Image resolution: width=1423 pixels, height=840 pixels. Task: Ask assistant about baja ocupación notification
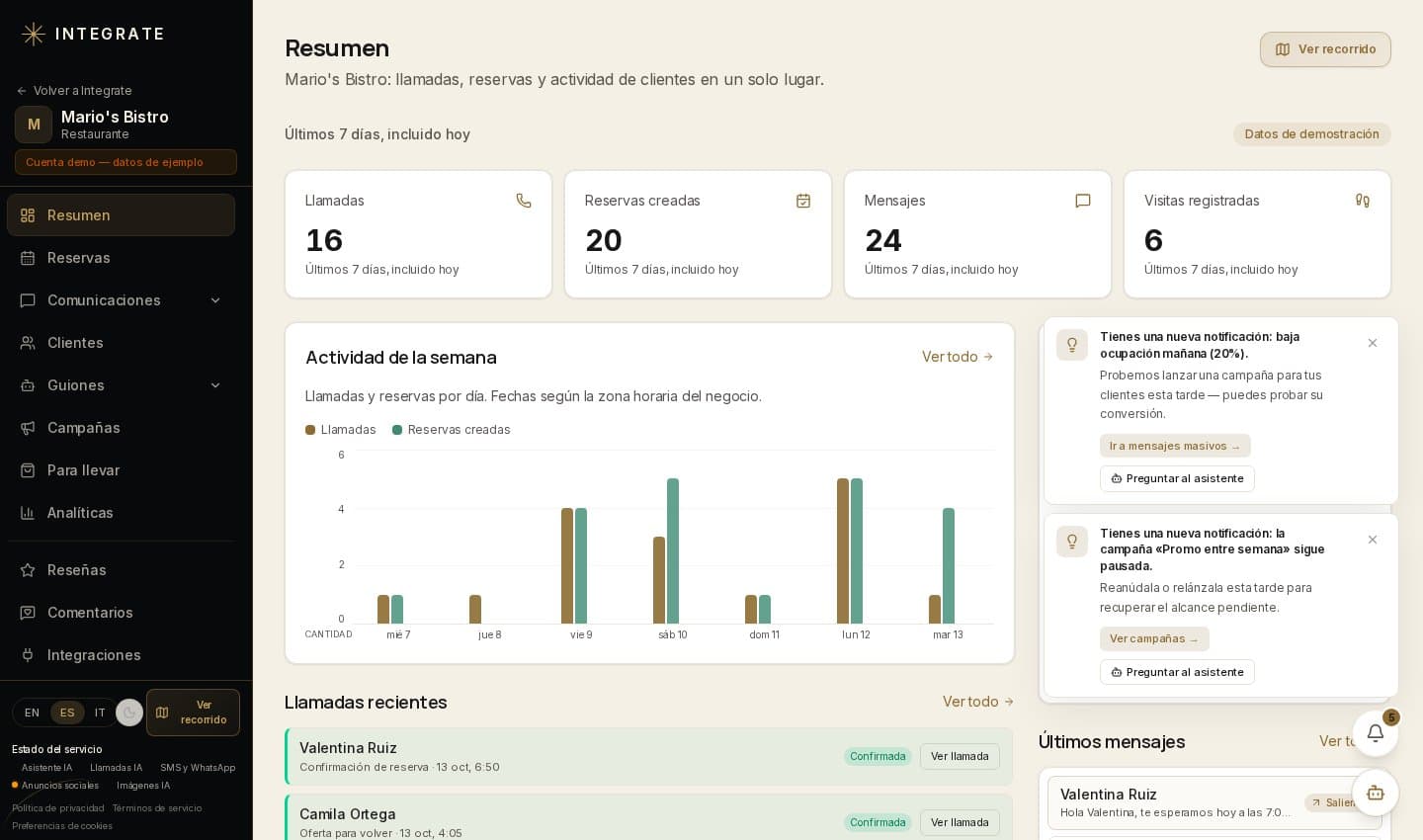[x=1177, y=478]
